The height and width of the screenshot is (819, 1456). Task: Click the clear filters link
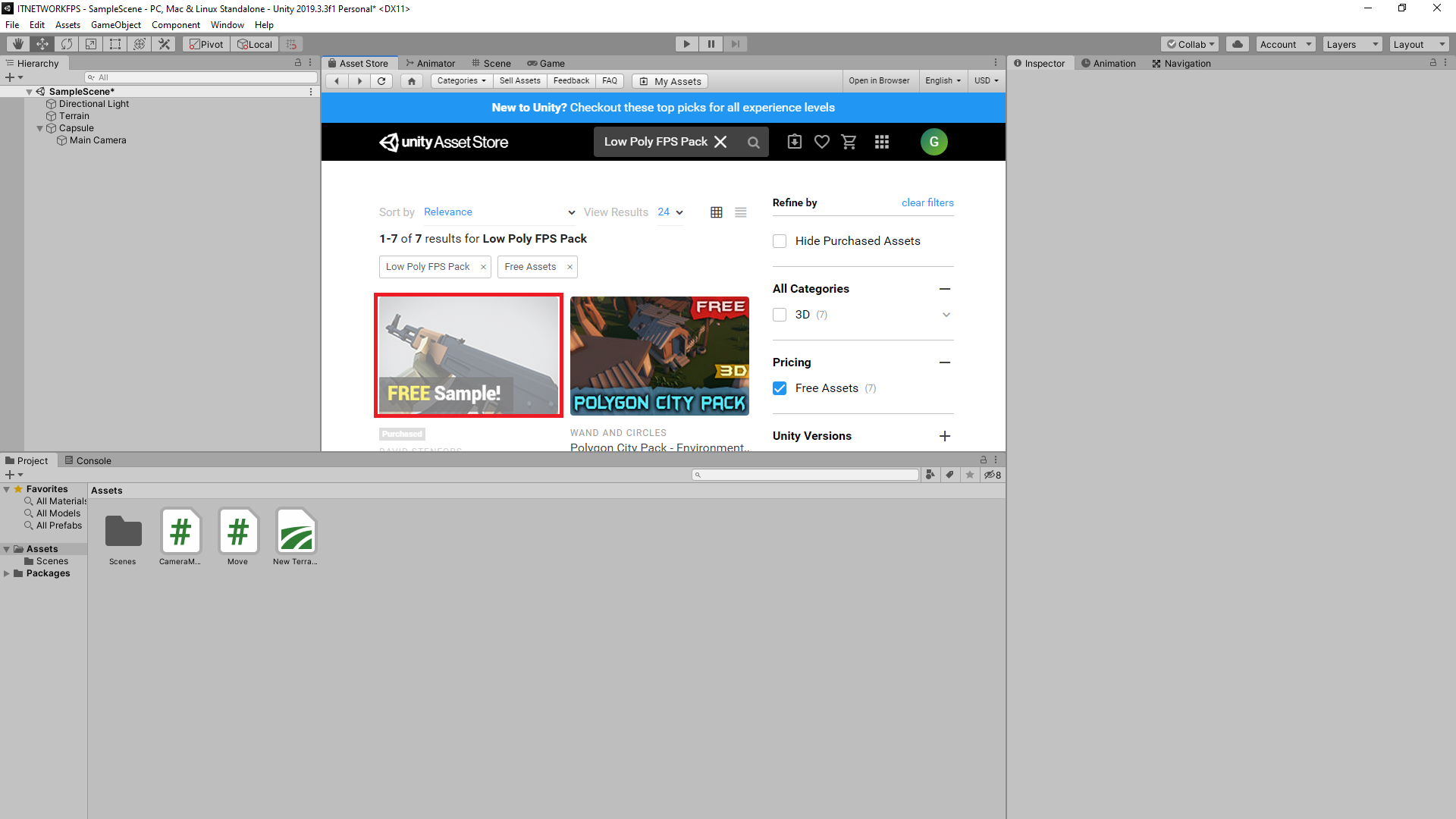click(927, 202)
